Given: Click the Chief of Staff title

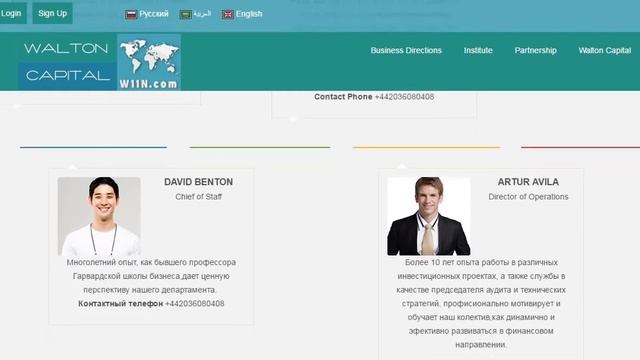Looking at the screenshot, I should (198, 197).
